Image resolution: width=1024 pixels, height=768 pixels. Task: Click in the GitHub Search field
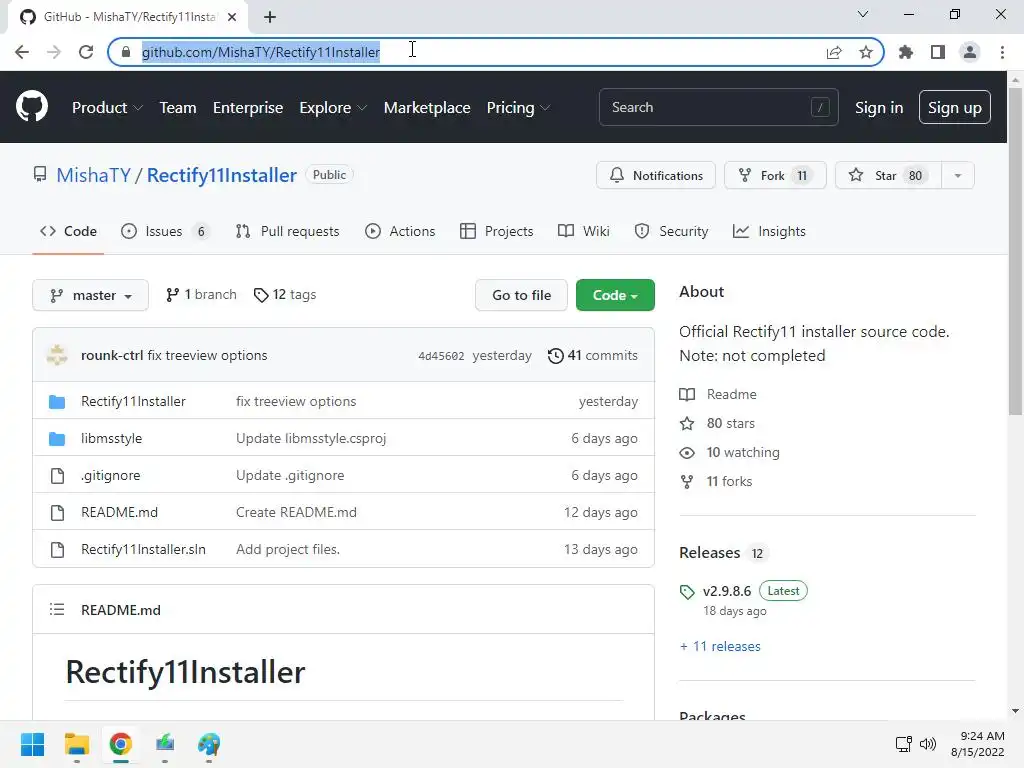tap(718, 107)
